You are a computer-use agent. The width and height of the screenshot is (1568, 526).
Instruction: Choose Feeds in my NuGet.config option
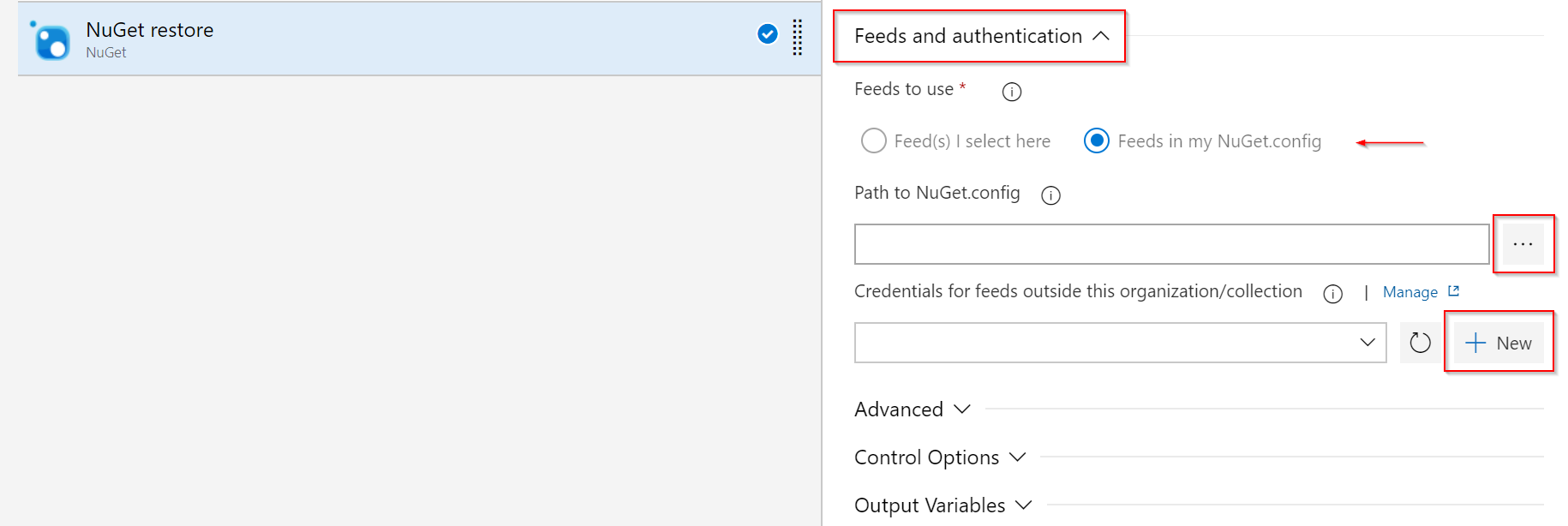(1203, 140)
